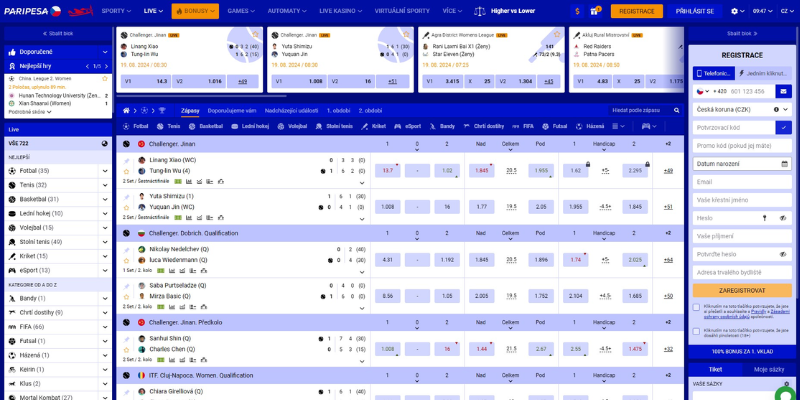The height and width of the screenshot is (400, 800).
Task: Click the Higher vs Lower scales icon
Action: 480,11
